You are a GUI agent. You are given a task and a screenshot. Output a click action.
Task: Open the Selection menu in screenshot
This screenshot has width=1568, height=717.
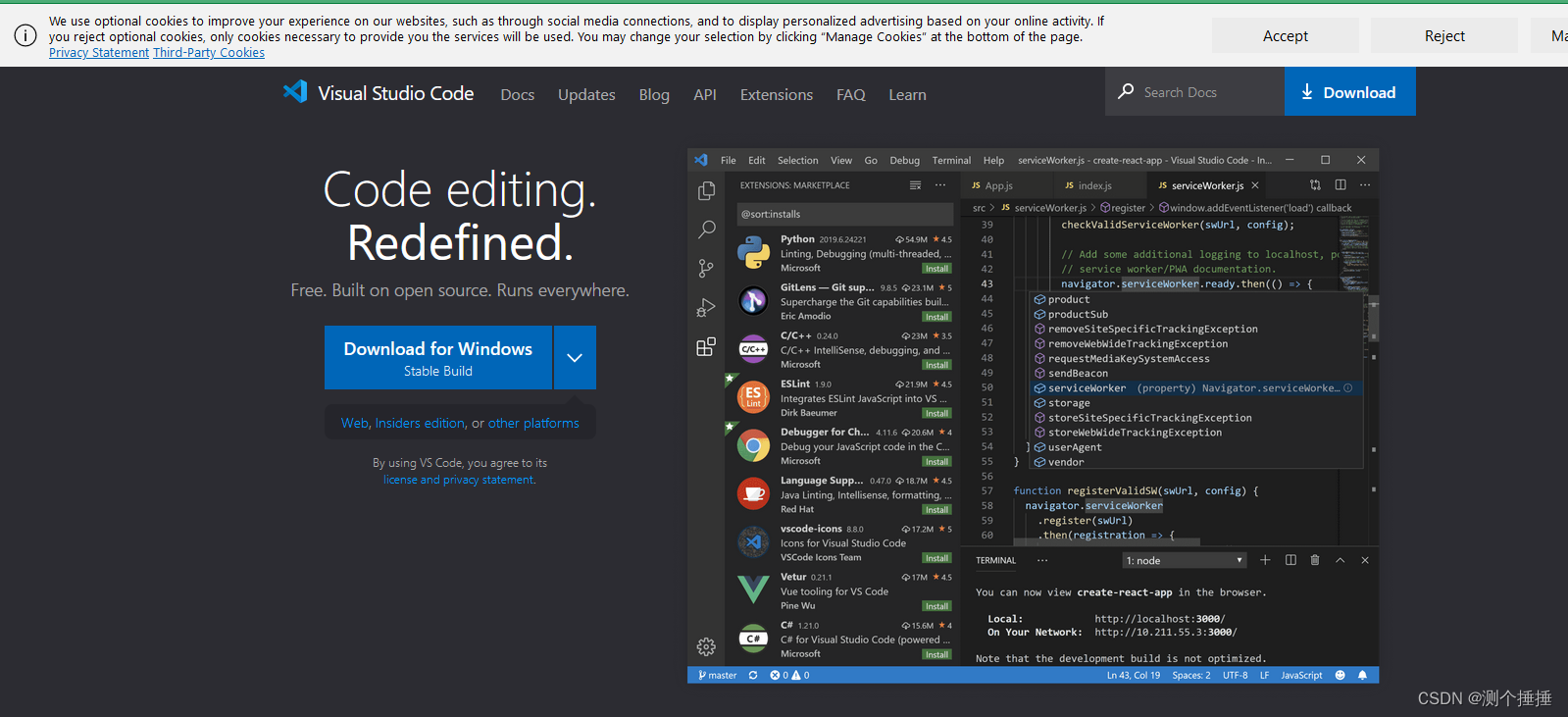click(x=797, y=160)
